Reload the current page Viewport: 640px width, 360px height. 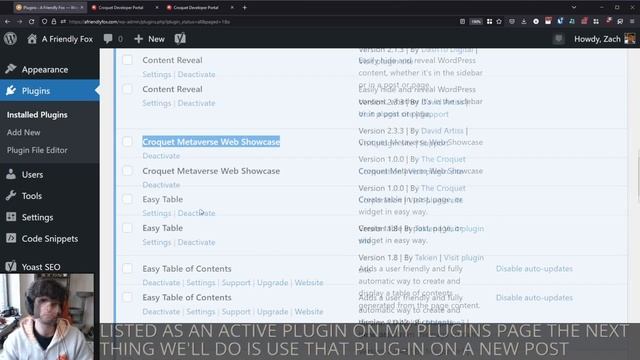31,22
